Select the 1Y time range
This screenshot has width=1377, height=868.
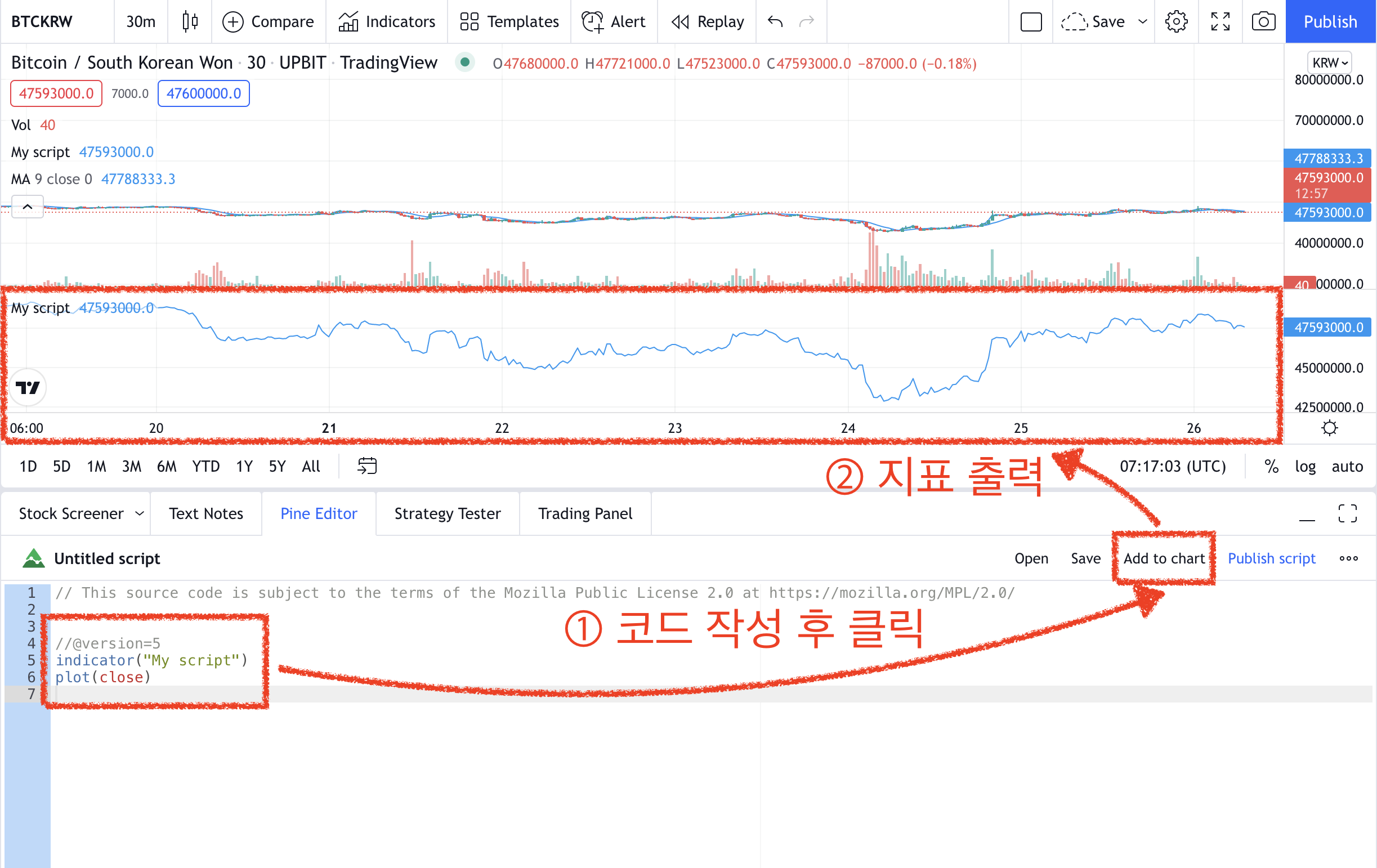pyautogui.click(x=244, y=466)
